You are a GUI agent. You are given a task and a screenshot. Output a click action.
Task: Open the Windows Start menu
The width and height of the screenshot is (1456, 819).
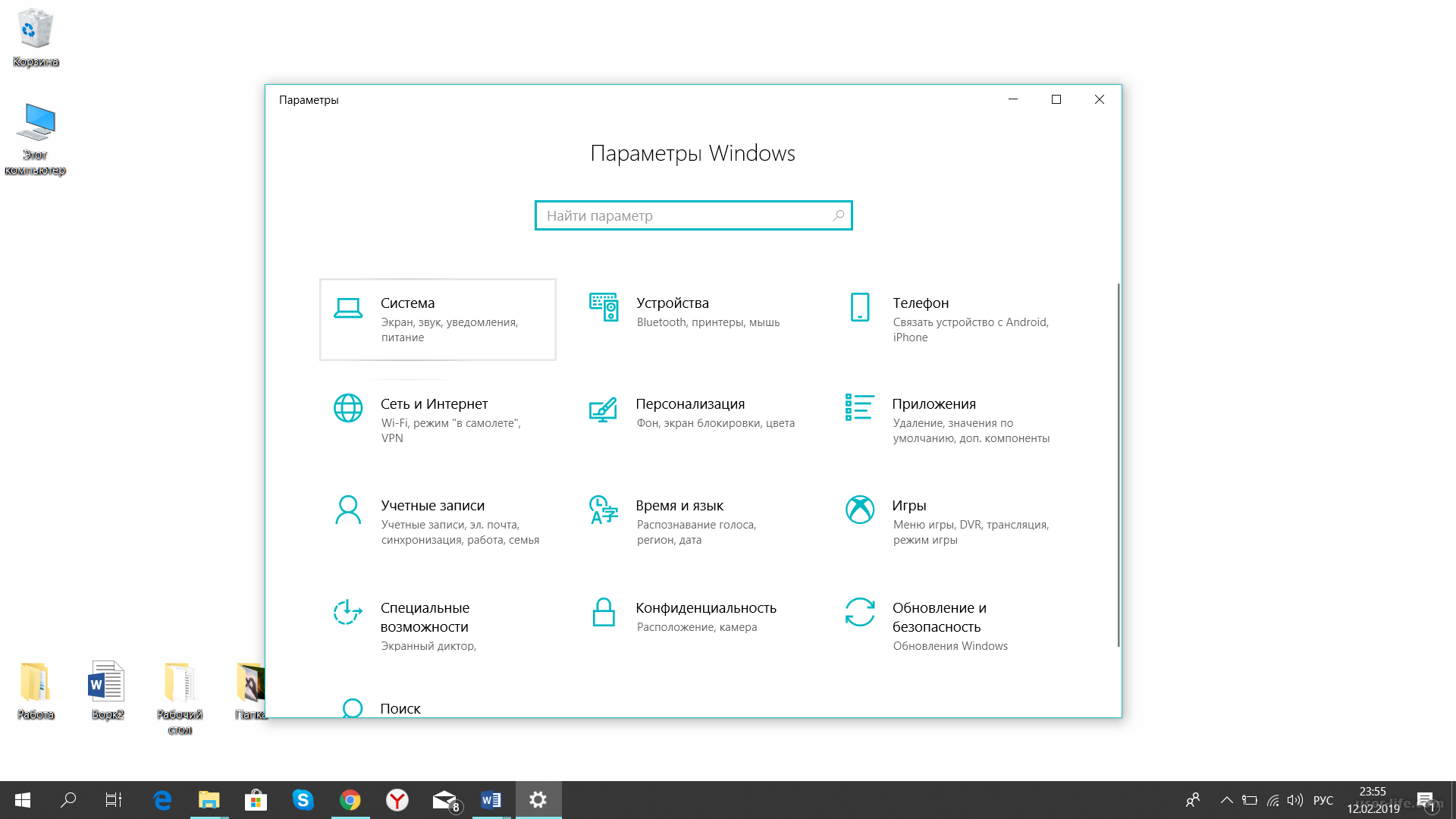pyautogui.click(x=23, y=800)
